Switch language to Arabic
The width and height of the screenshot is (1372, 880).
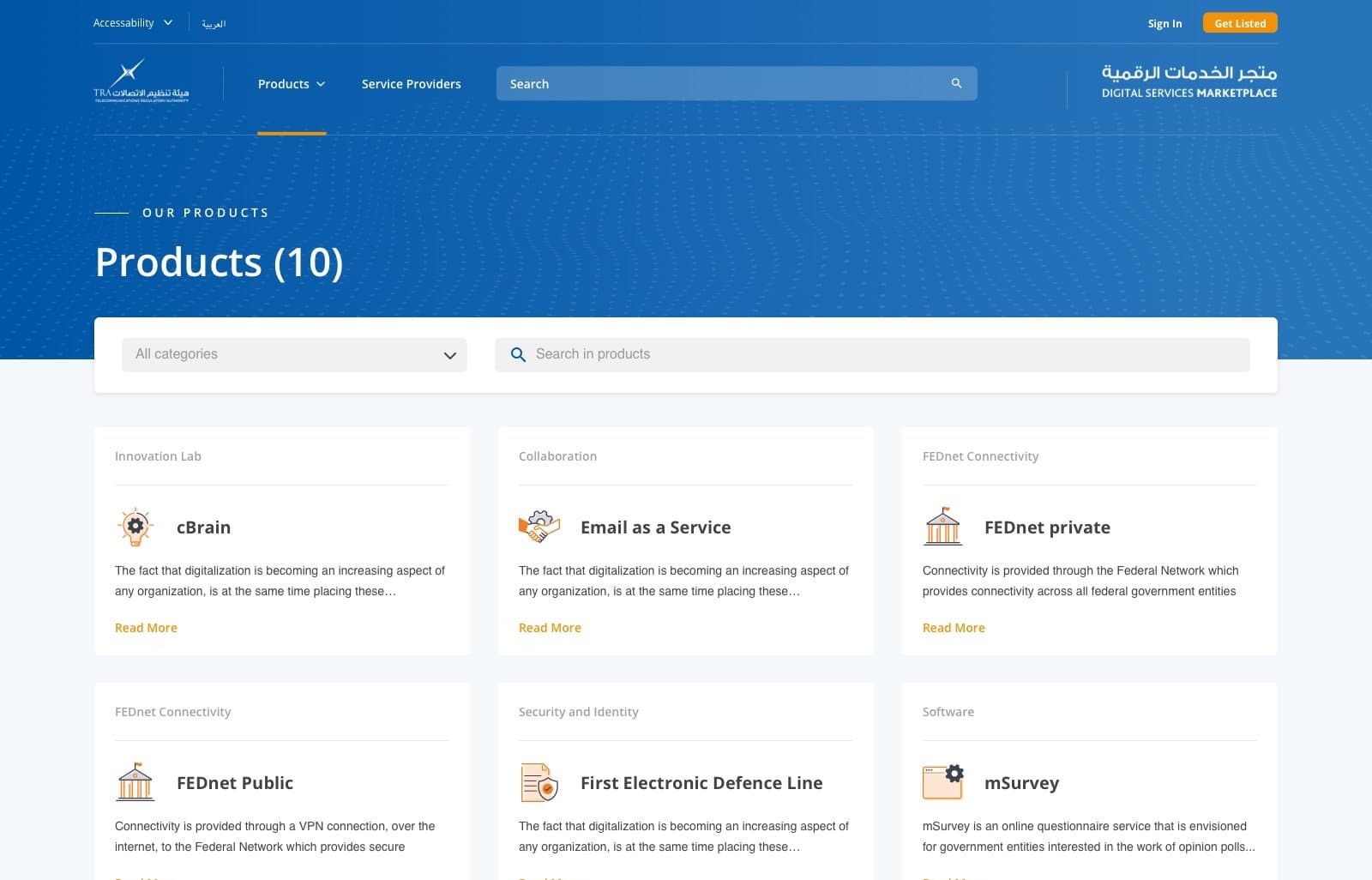pos(214,24)
